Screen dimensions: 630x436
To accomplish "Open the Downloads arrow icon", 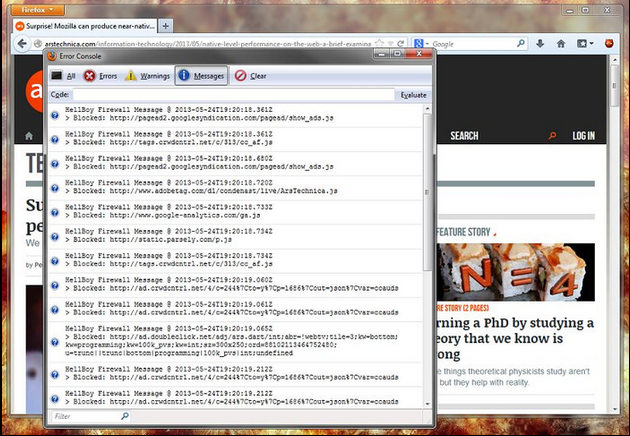I will tap(540, 43).
